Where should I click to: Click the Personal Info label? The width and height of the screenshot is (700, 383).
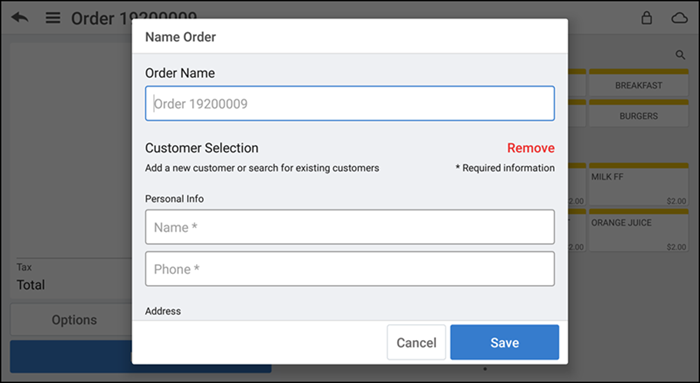coord(174,199)
